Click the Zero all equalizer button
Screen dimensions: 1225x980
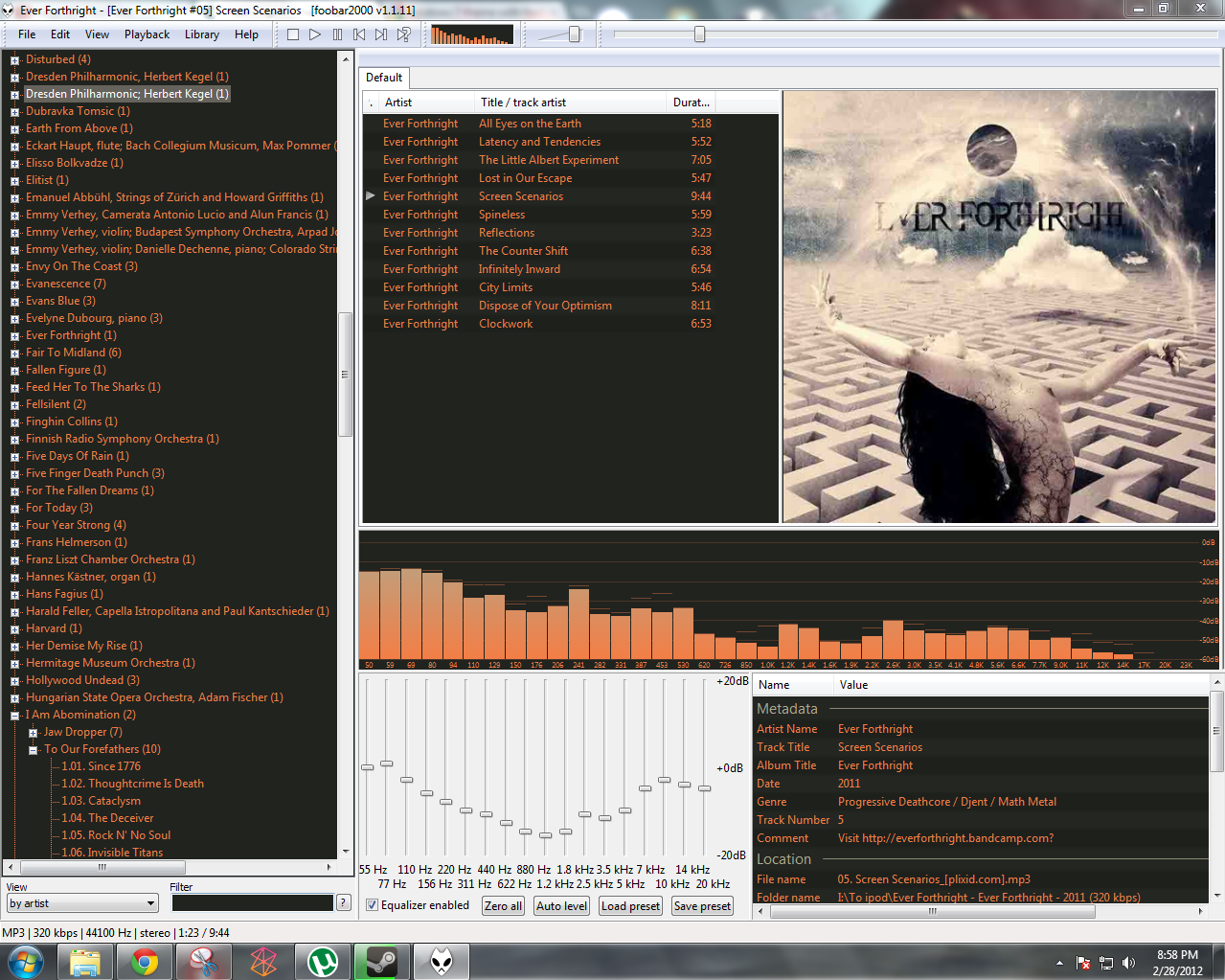(x=503, y=905)
